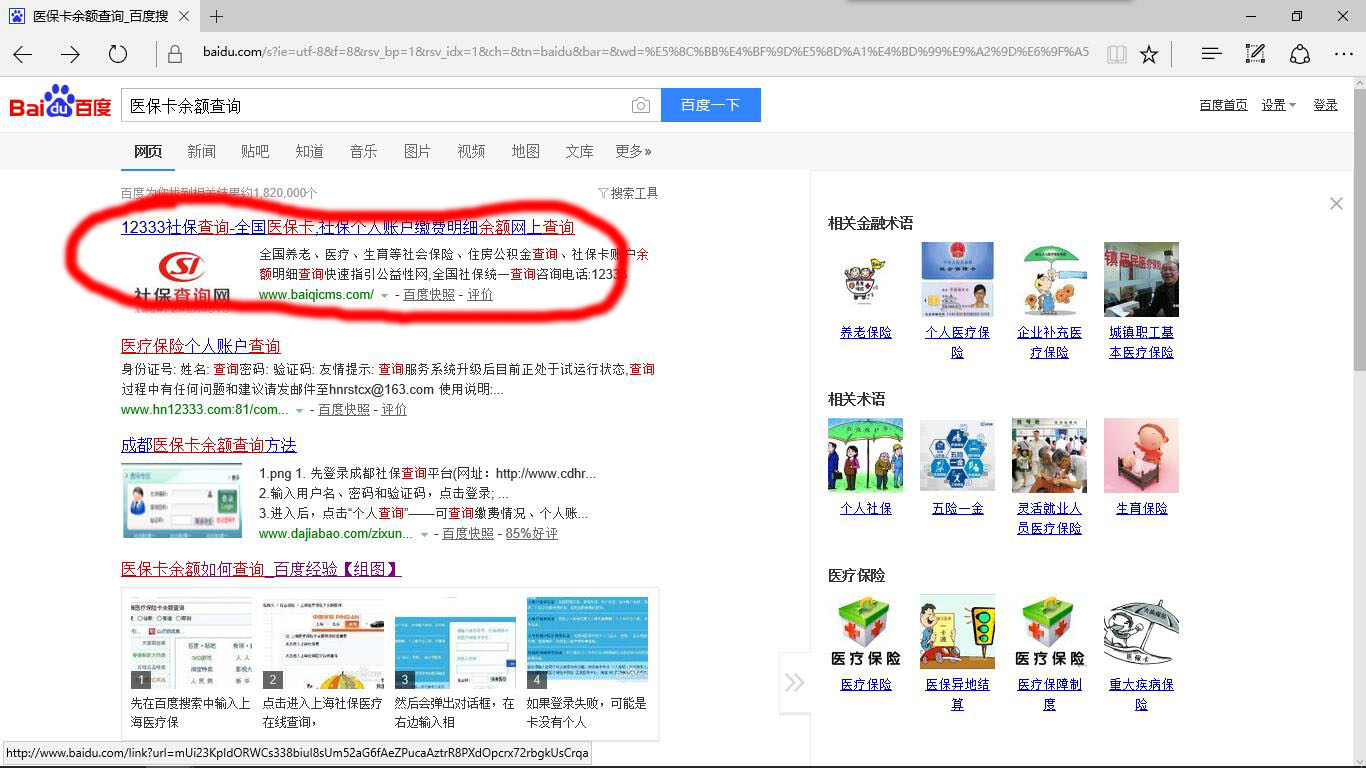Open the 五险一金 hexagon thumbnail
The image size is (1366, 768).
click(957, 455)
